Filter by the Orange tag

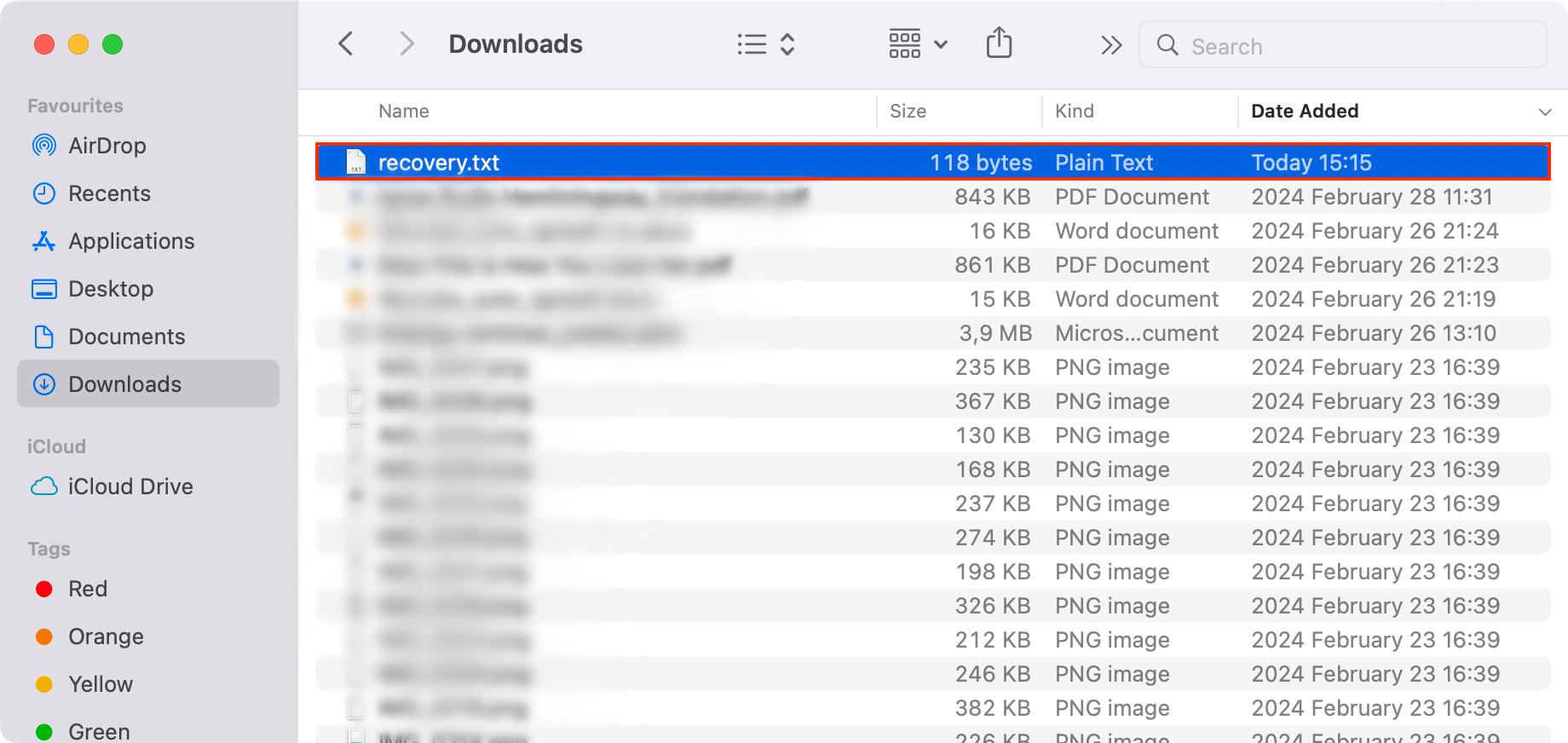pos(106,636)
